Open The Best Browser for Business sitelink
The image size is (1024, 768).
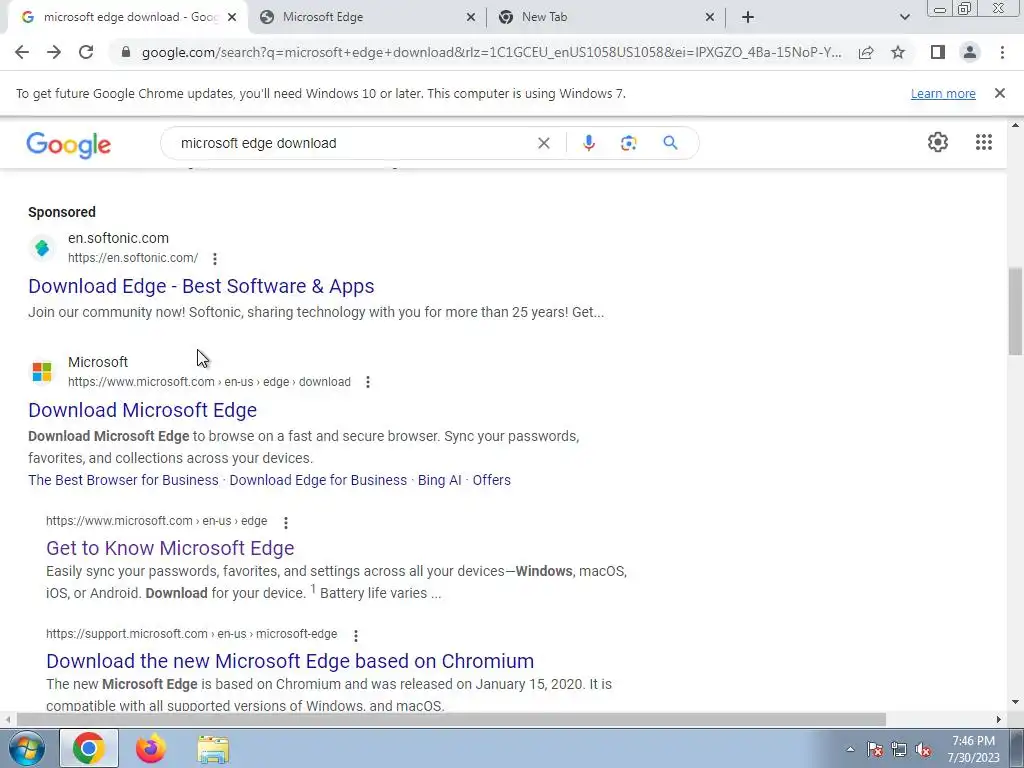point(123,480)
